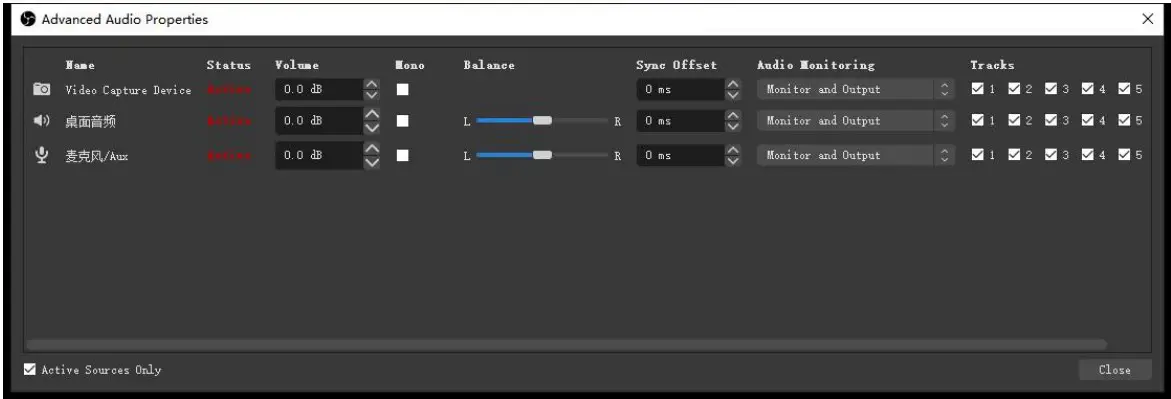Screen dimensions: 1171x399
Task: Click the sync offset field of Video Capture Device
Action: coord(681,90)
